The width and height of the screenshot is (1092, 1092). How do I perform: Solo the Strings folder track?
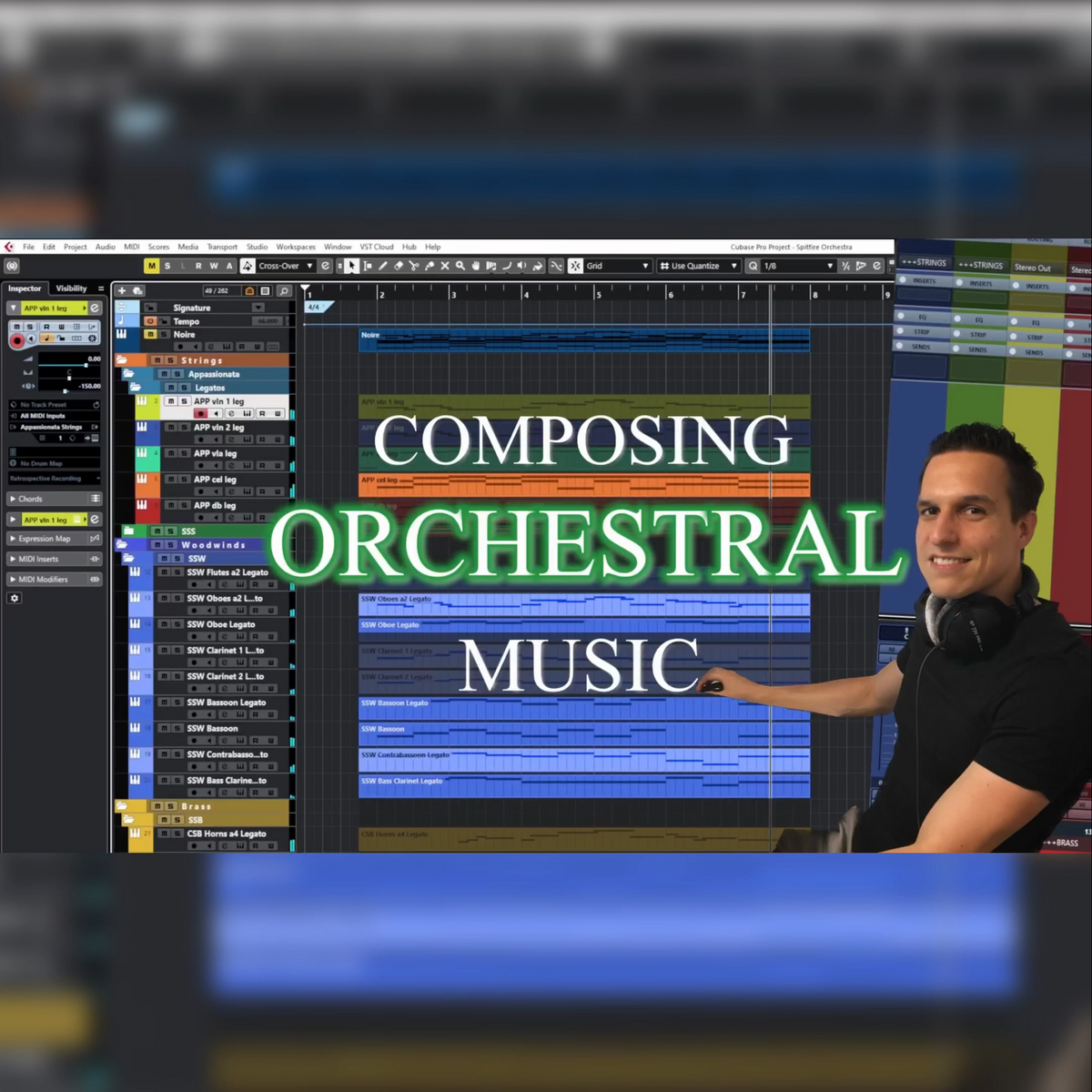(170, 360)
